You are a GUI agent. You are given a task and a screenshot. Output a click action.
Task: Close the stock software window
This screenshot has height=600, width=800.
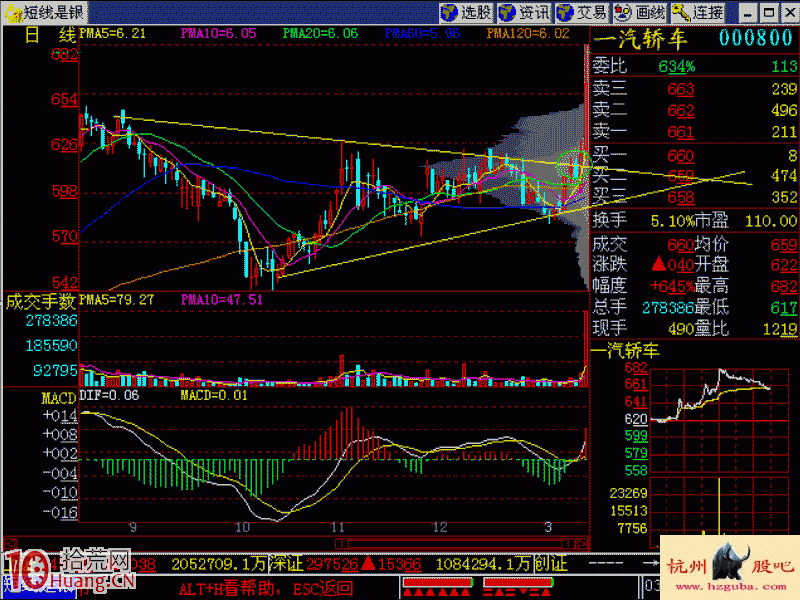(x=790, y=12)
